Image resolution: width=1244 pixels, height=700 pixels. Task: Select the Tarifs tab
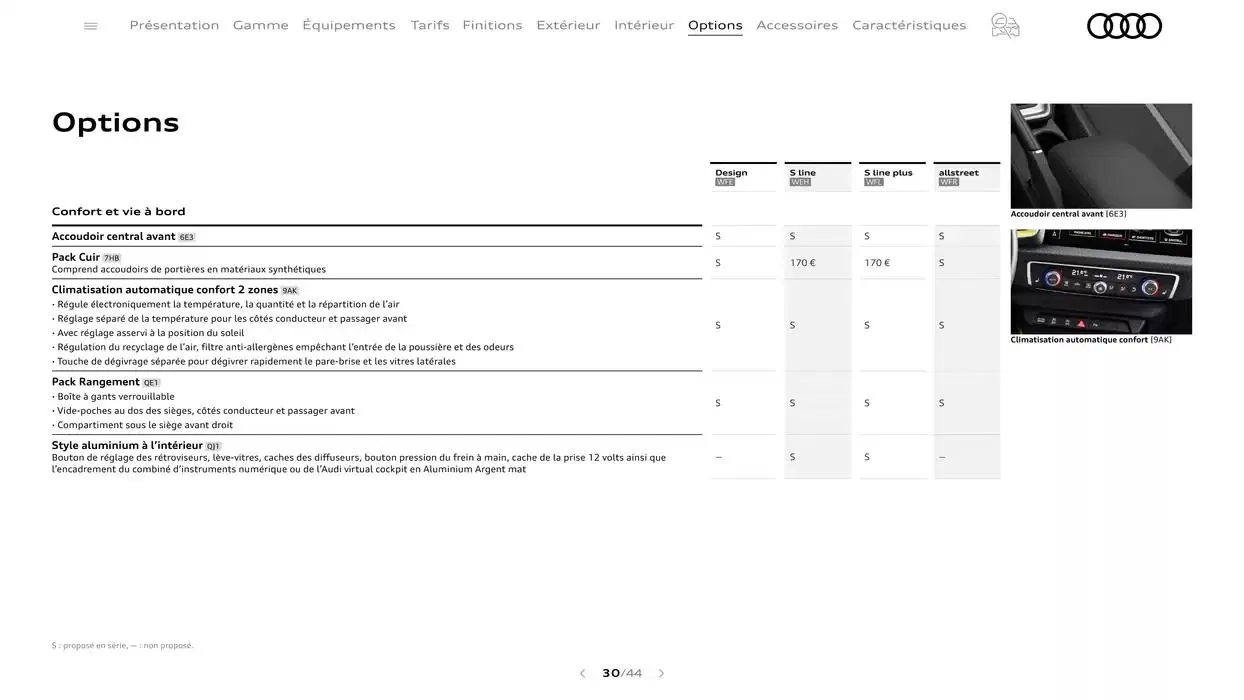[x=429, y=25]
